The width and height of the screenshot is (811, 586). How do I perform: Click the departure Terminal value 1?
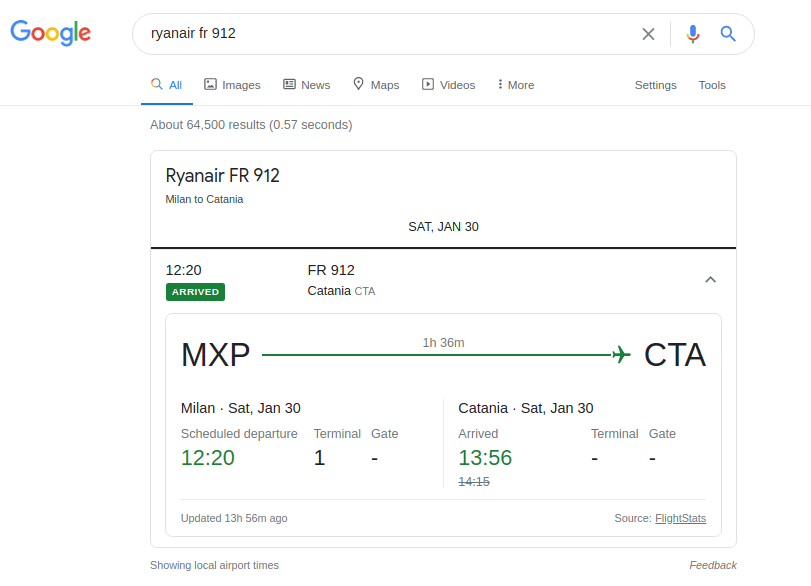coord(319,458)
